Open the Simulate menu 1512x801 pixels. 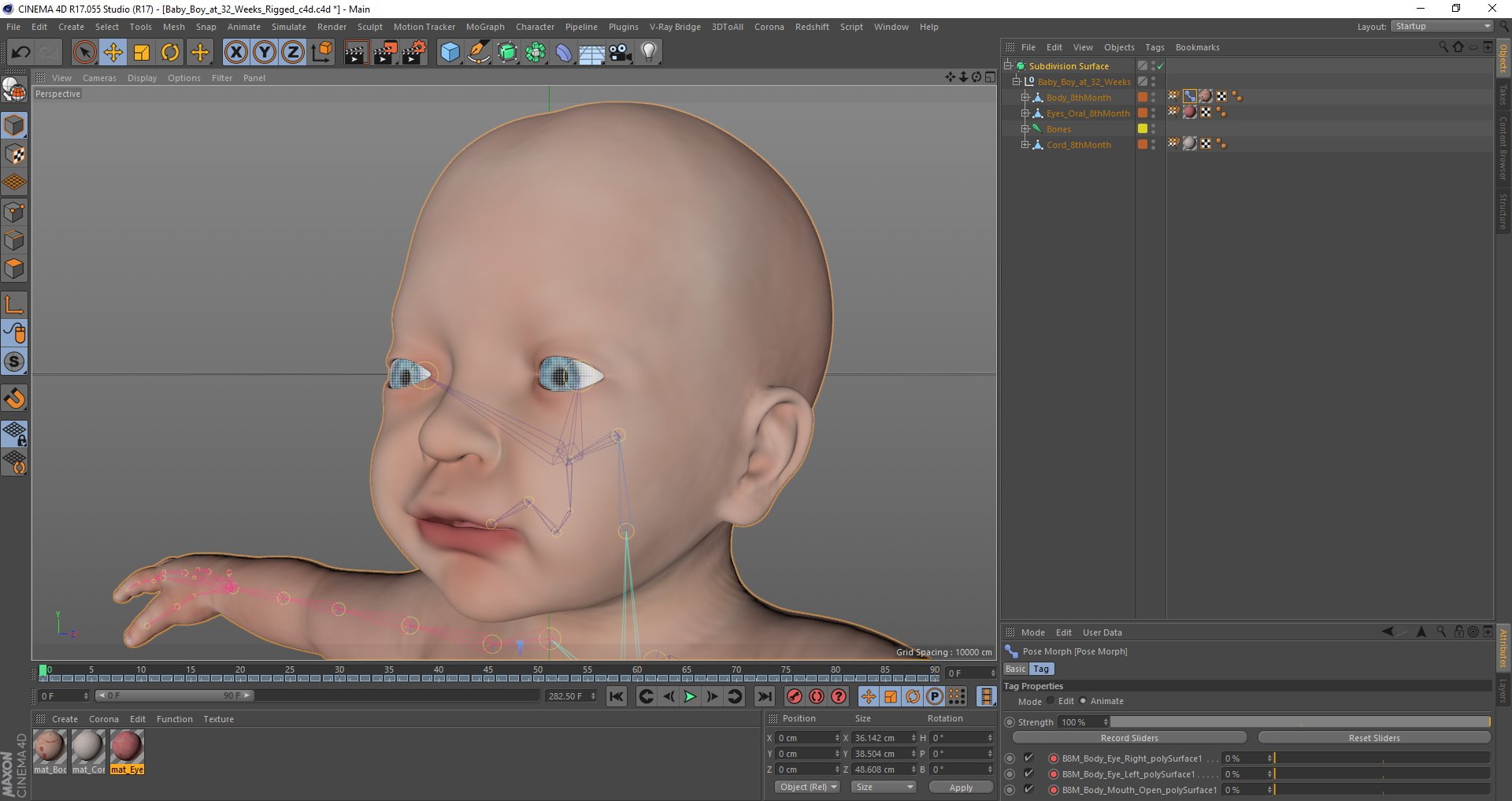point(289,27)
